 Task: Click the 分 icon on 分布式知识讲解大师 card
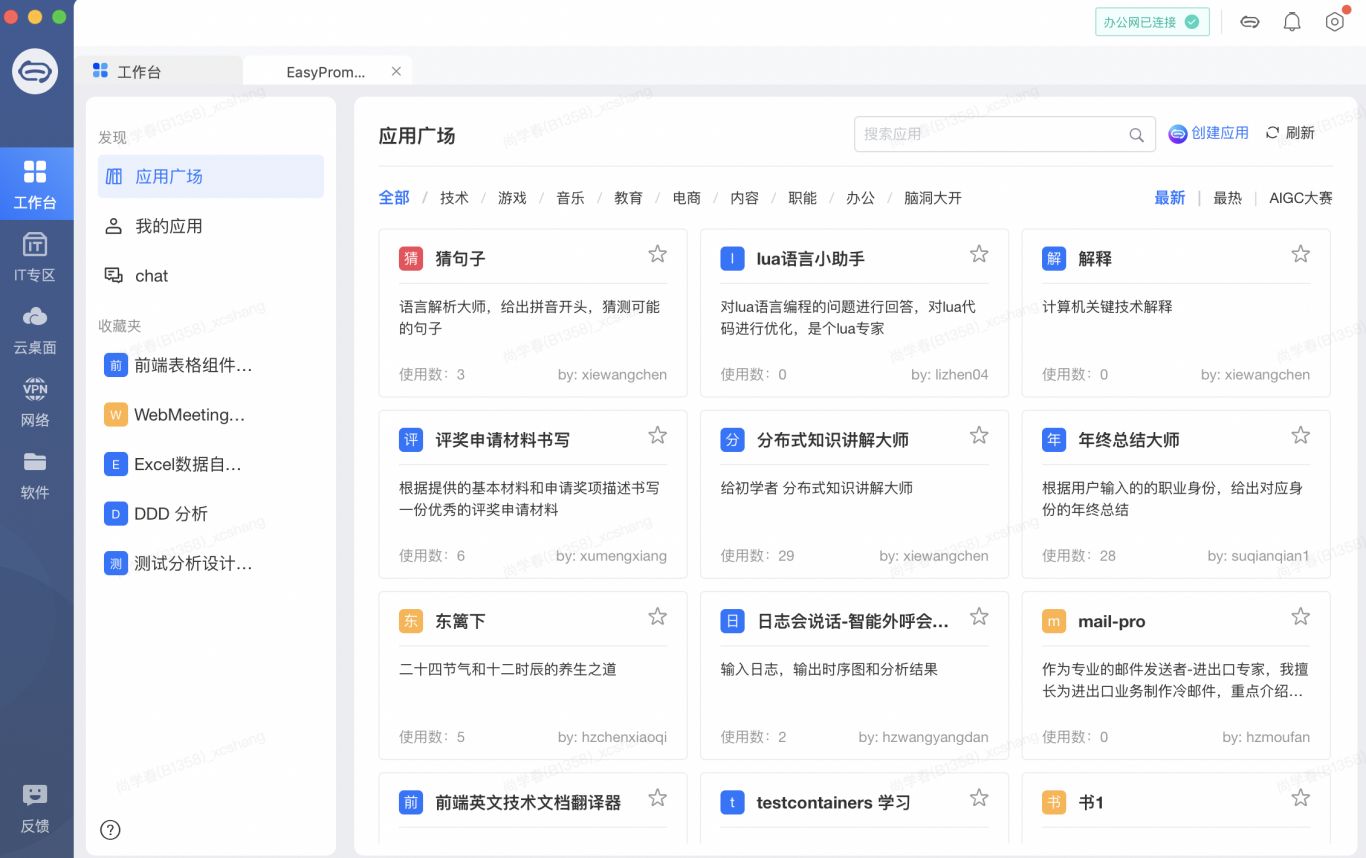(732, 440)
